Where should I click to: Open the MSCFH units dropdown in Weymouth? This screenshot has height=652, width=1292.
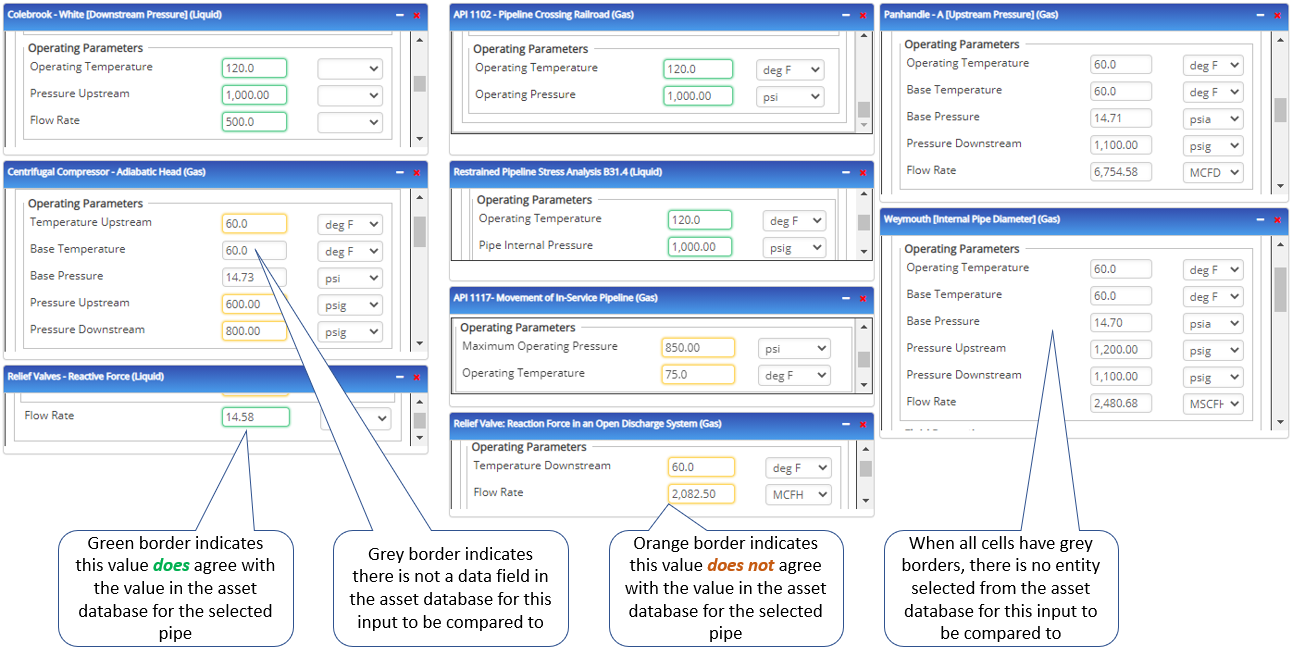click(x=1213, y=403)
